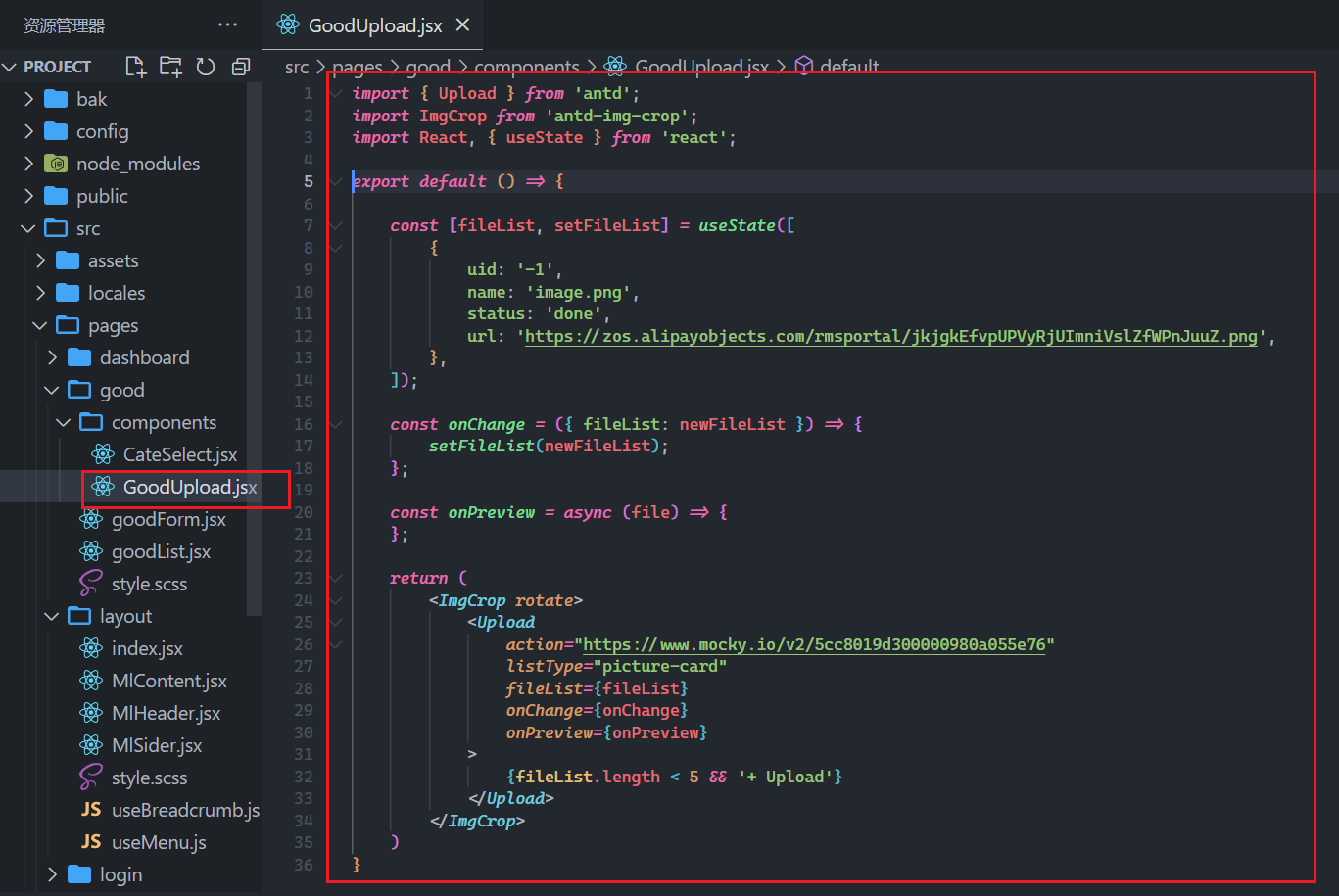Click the pages breadcrumb segment
The width and height of the screenshot is (1339, 896).
[358, 67]
